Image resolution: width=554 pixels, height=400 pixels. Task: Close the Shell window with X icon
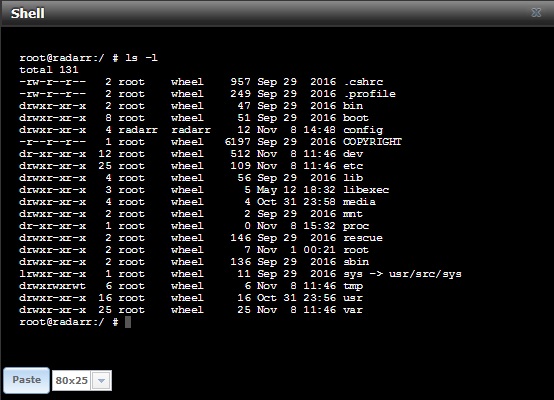[536, 13]
